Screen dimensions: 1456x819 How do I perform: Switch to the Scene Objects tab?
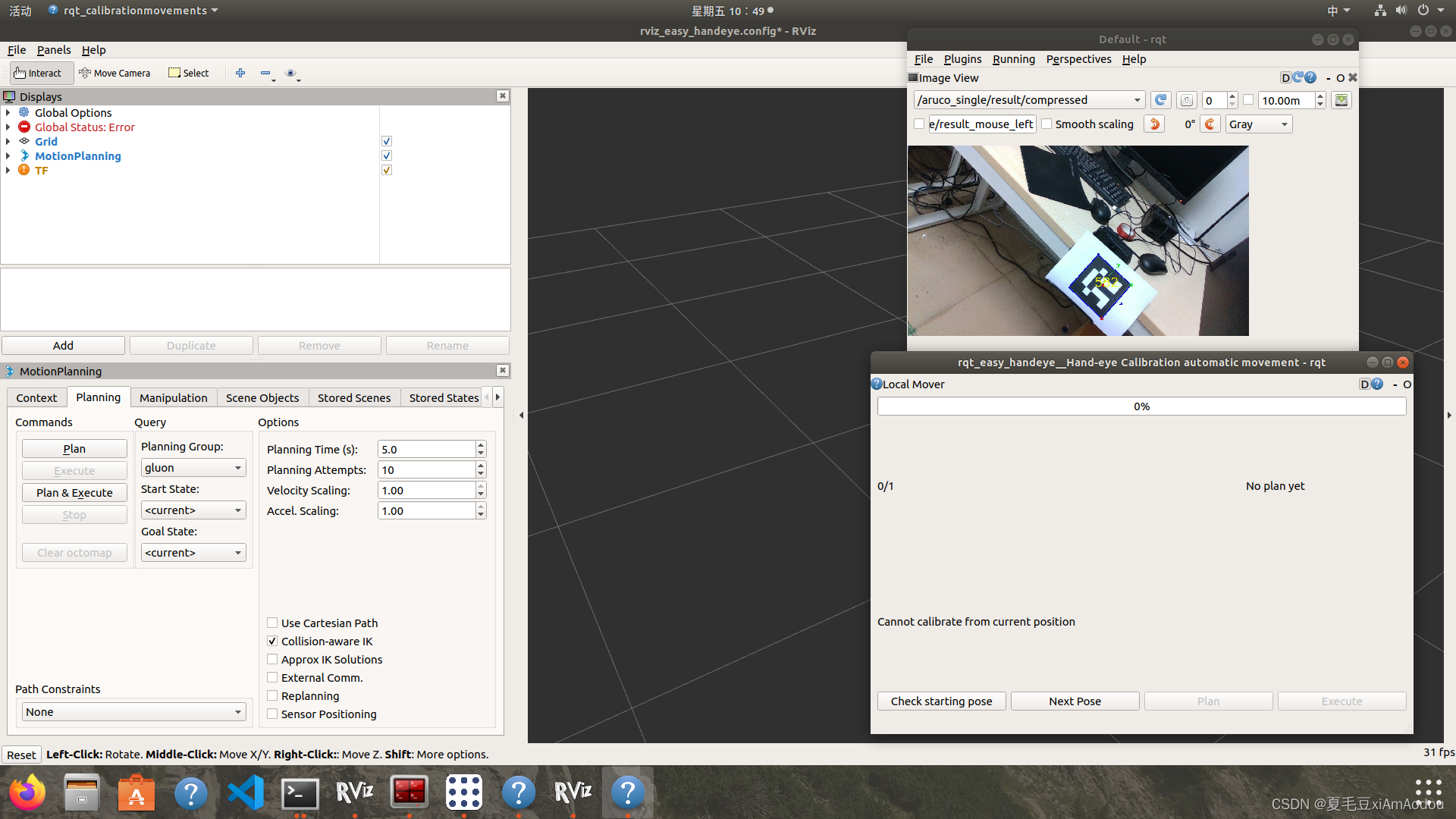[262, 398]
